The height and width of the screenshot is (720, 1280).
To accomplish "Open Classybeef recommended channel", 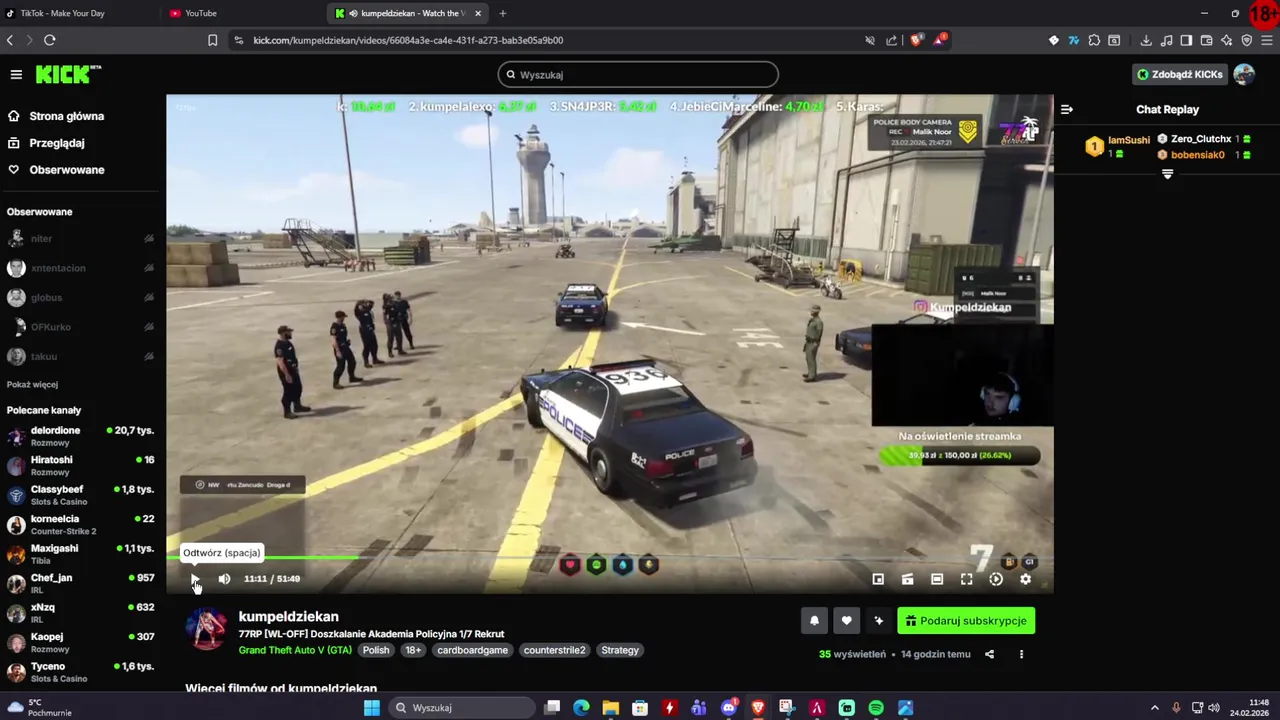I will point(80,495).
